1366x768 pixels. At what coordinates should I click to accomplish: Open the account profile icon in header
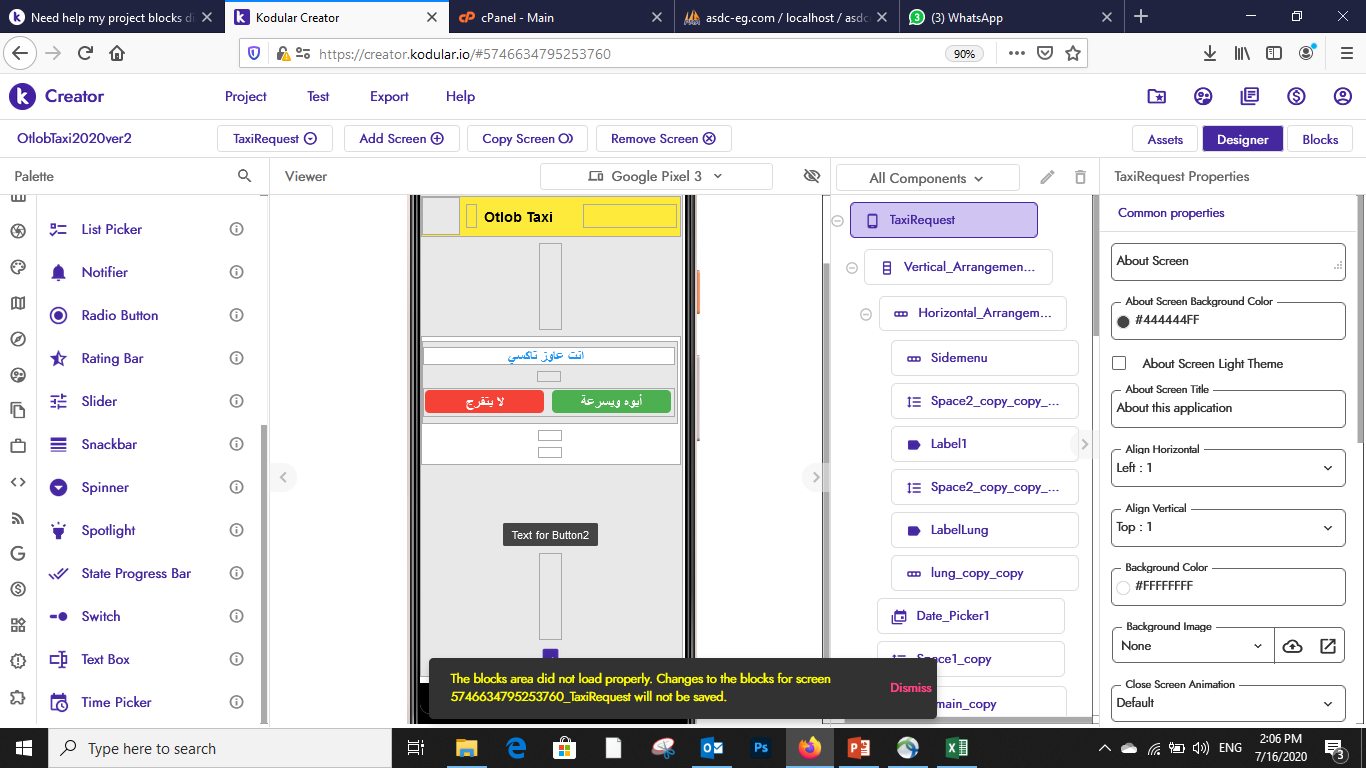1343,96
